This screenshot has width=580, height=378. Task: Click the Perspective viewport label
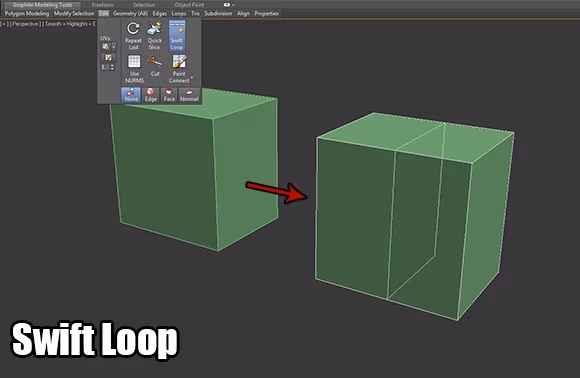tap(25, 24)
